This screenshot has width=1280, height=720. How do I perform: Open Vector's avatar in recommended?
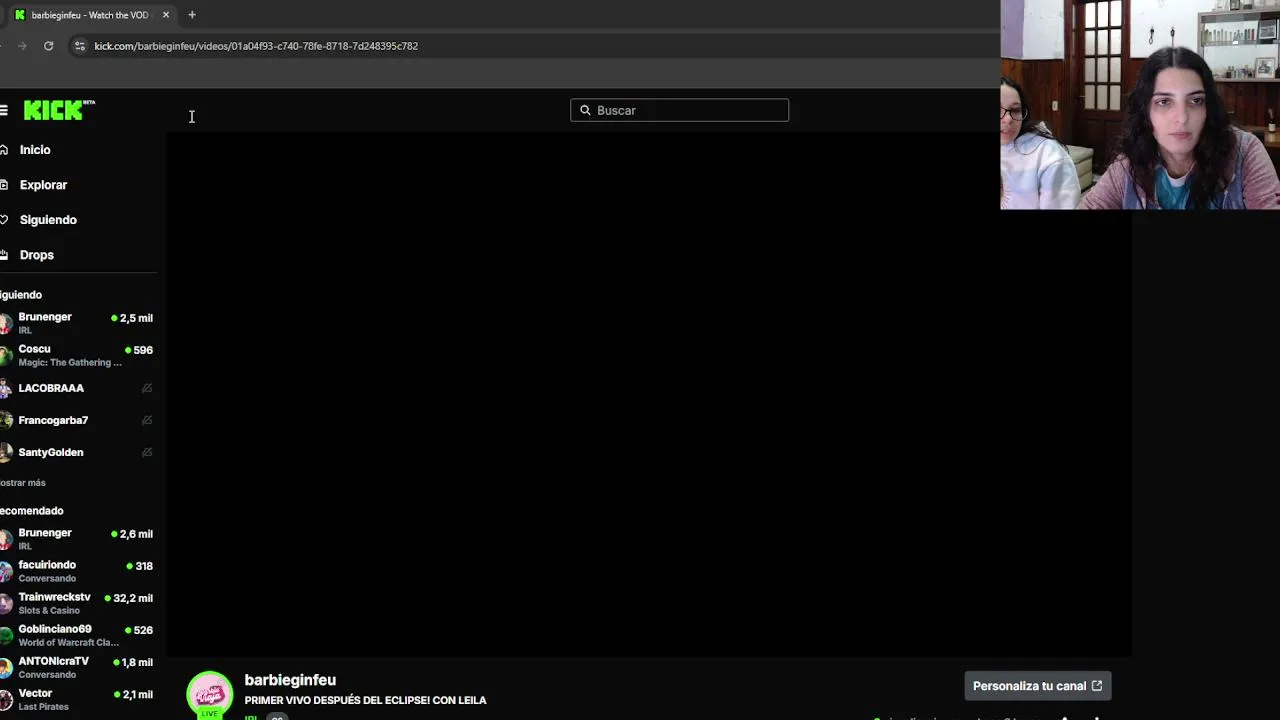click(x=6, y=699)
